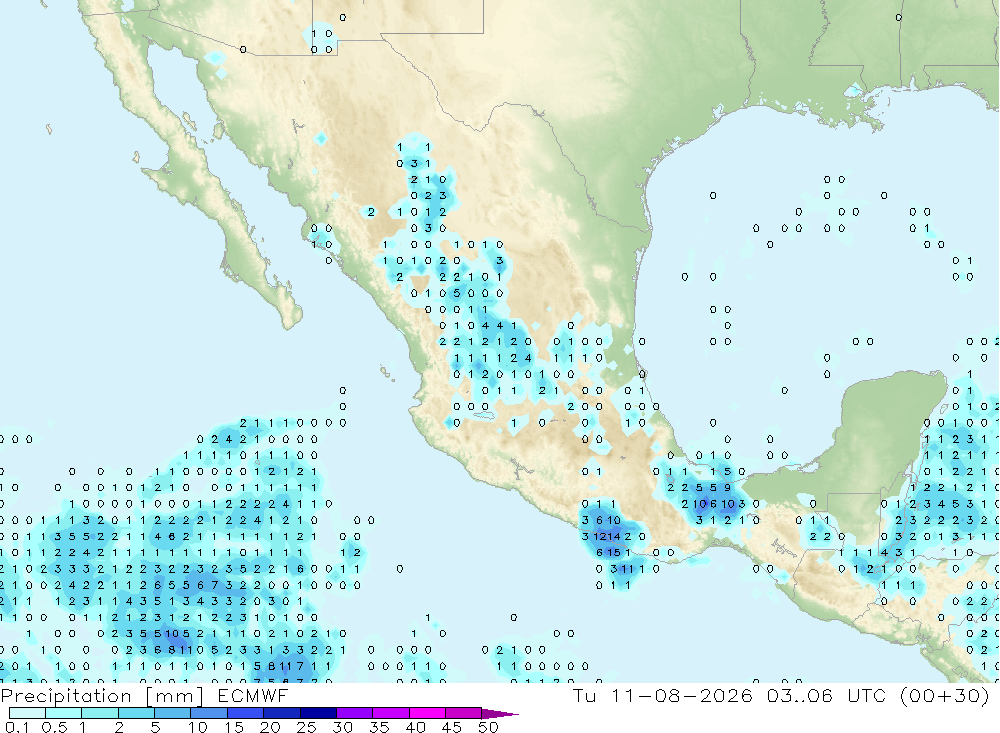Click the 25–30 mm legend color swatch
Screen dimensions: 1000x733
point(318,713)
